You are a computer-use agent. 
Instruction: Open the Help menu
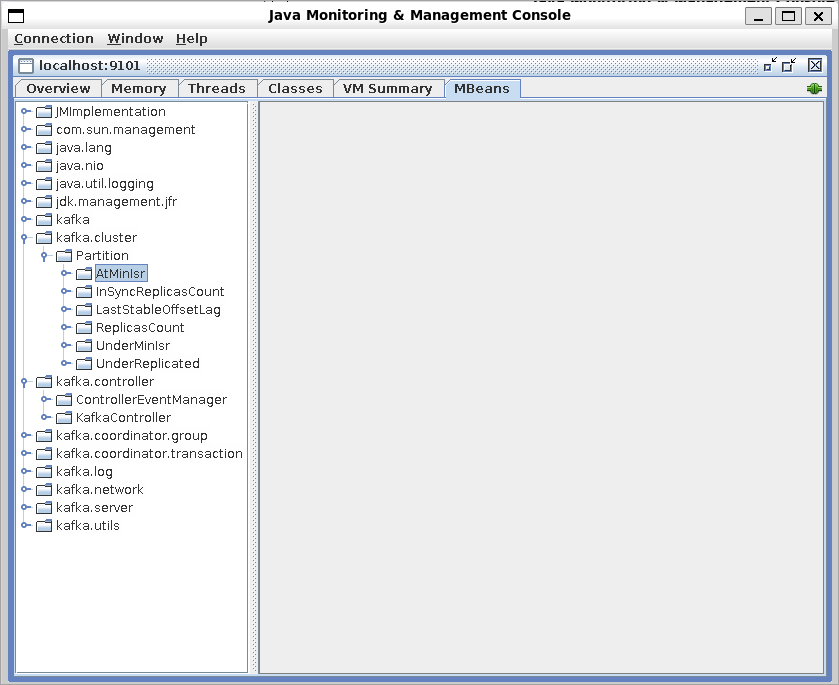click(x=191, y=39)
